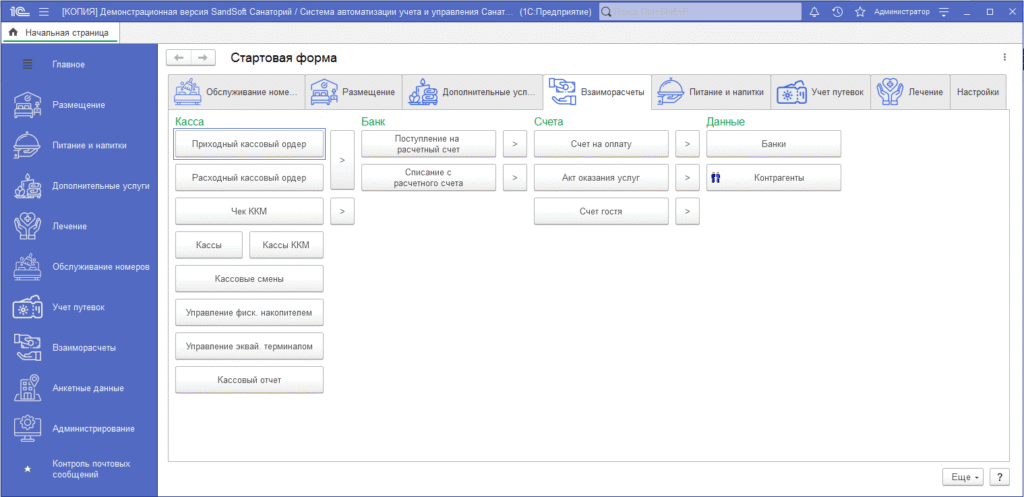The width and height of the screenshot is (1024, 497).
Task: Switch to the Питание и напитки tab
Action: pyautogui.click(x=712, y=92)
